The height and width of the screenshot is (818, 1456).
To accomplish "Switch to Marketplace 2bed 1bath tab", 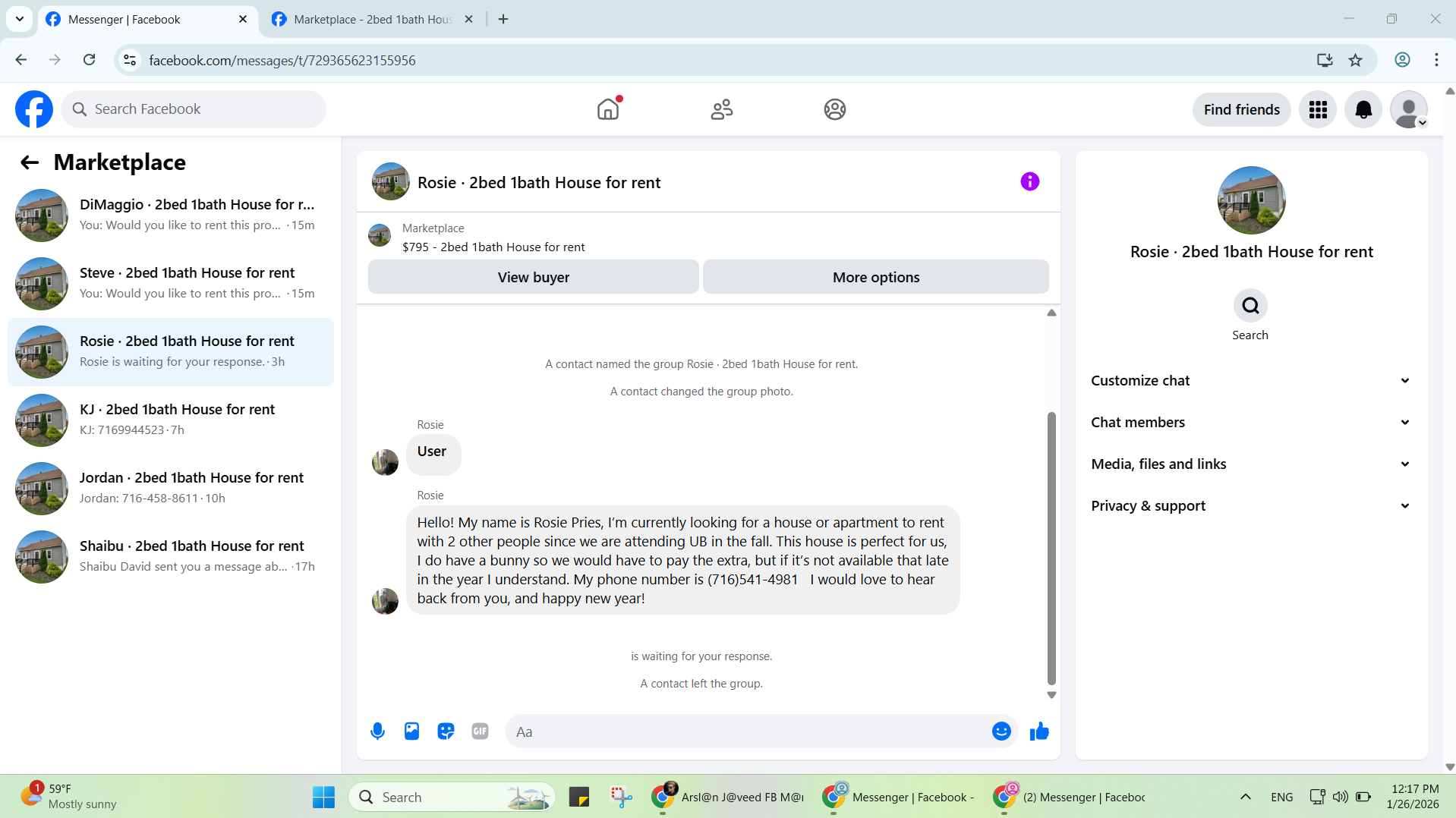I will pos(372,19).
